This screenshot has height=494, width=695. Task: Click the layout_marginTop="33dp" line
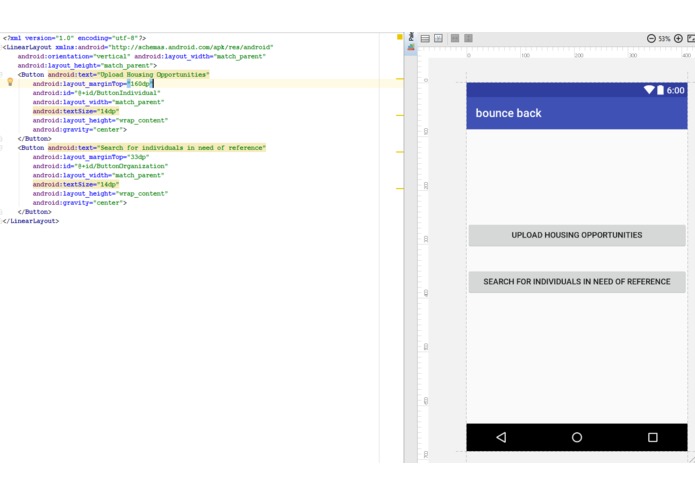tap(90, 157)
